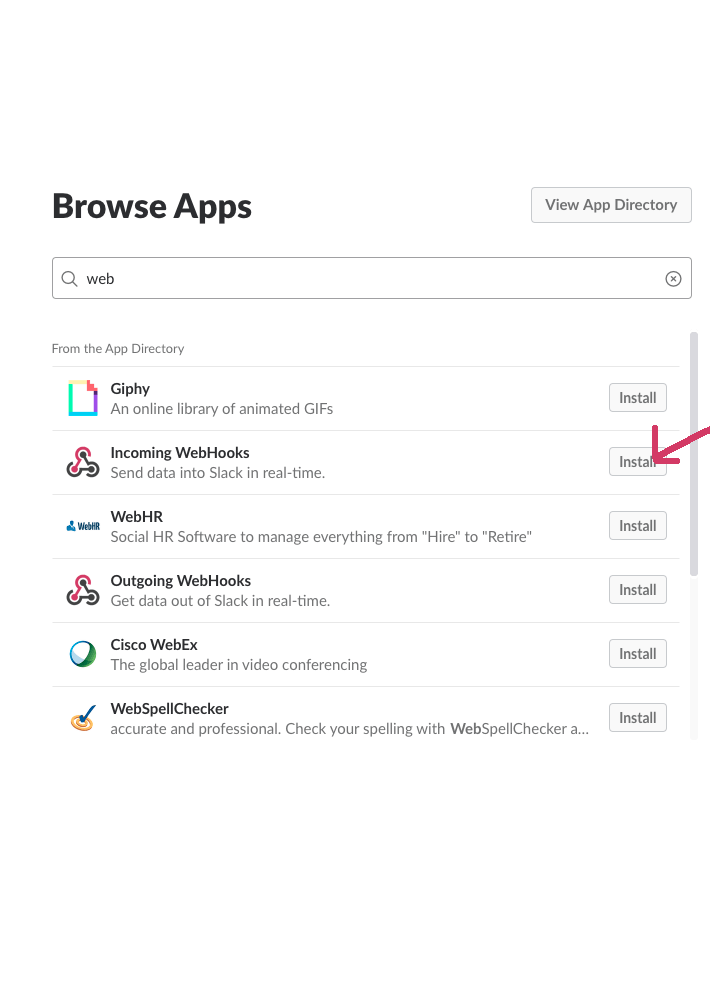The height and width of the screenshot is (994, 710).
Task: Open the Cisco WebEx title
Action: pos(154,645)
